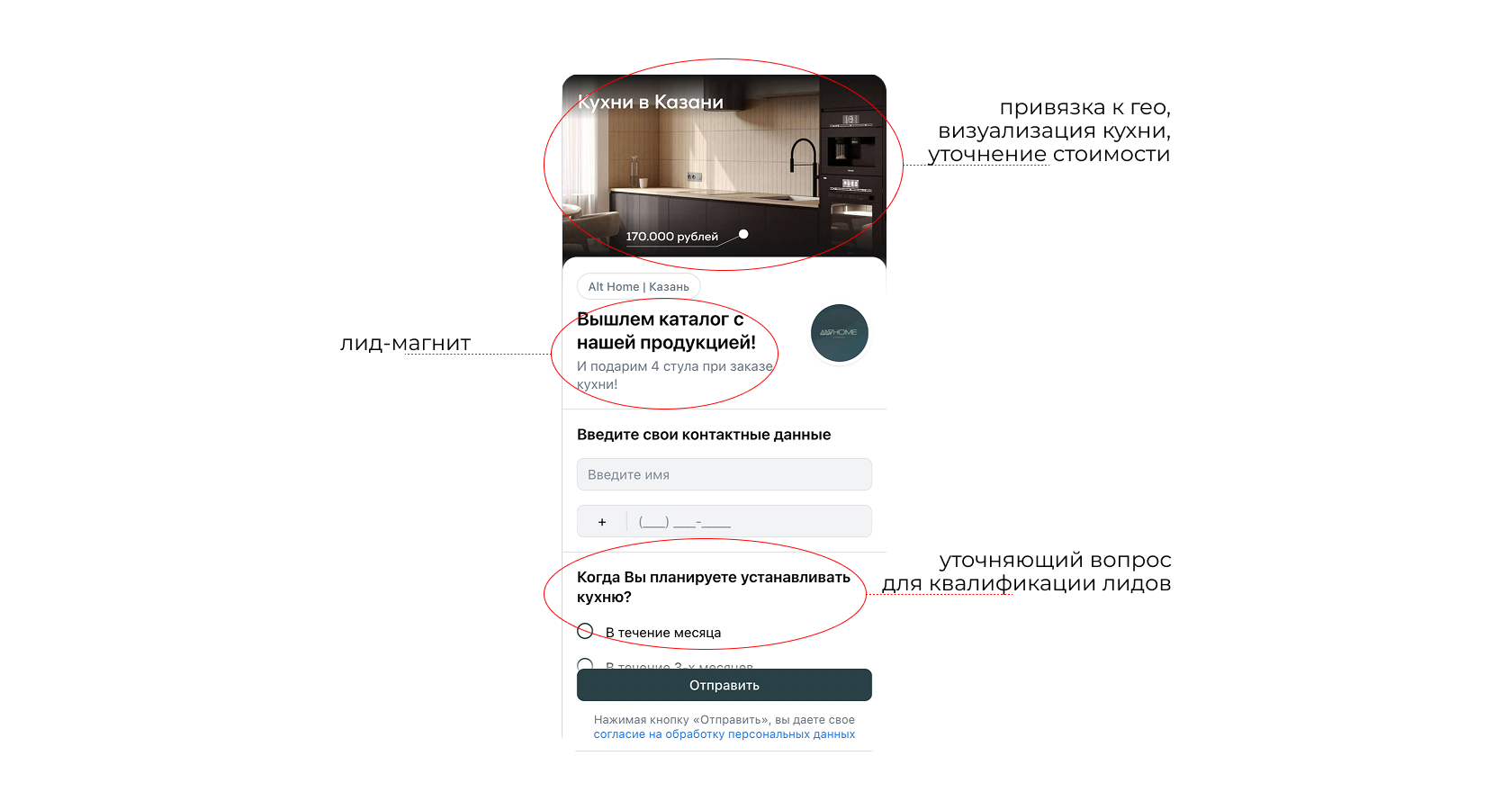This screenshot has width=1512, height=810.
Task: Click the 'Введите свои контактные данные' heading
Action: point(704,435)
